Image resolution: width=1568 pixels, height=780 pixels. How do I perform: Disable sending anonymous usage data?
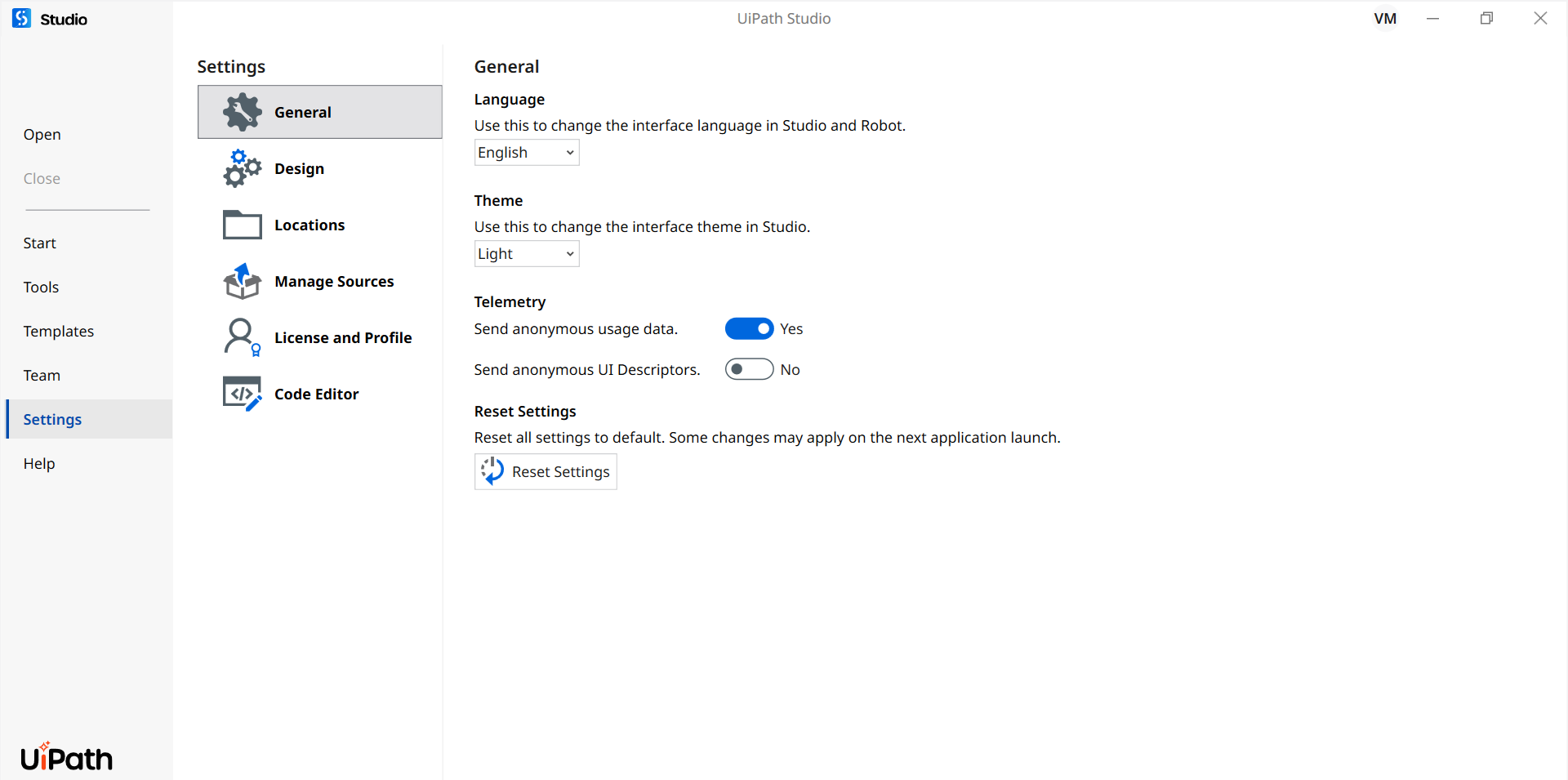coord(749,328)
